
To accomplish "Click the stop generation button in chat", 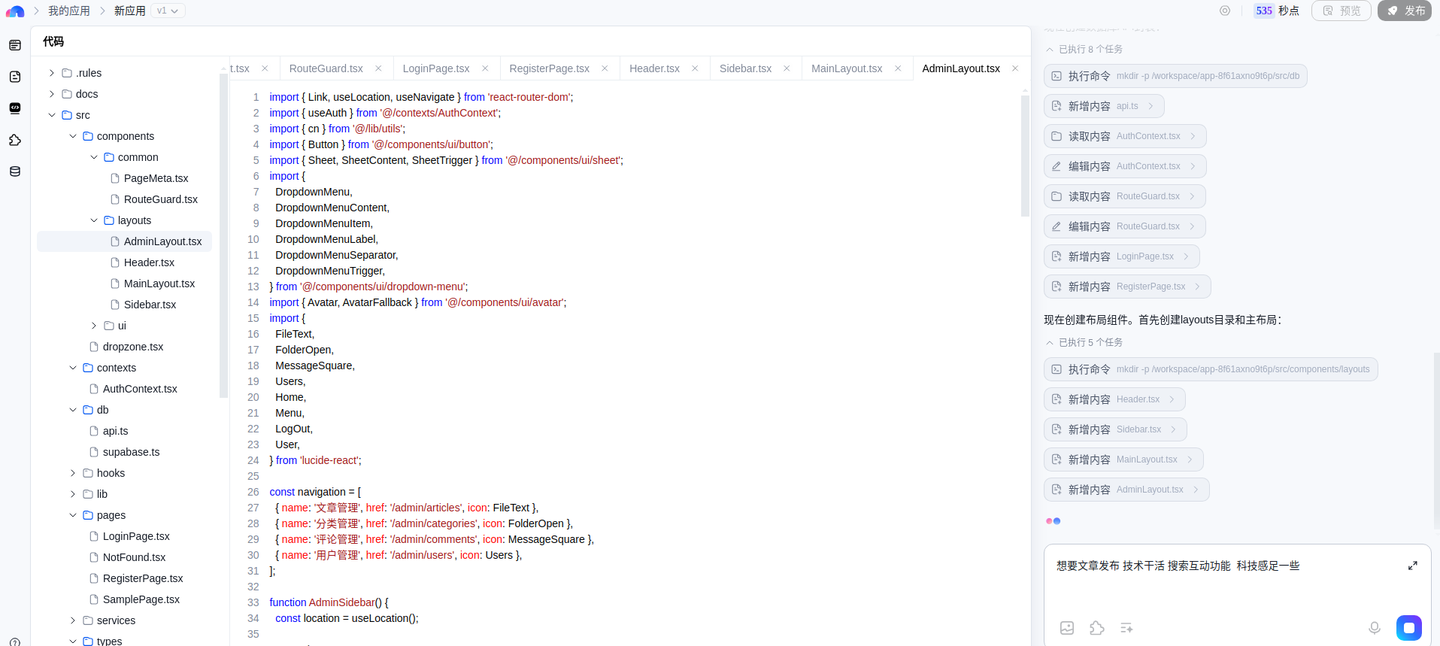I will point(1408,628).
